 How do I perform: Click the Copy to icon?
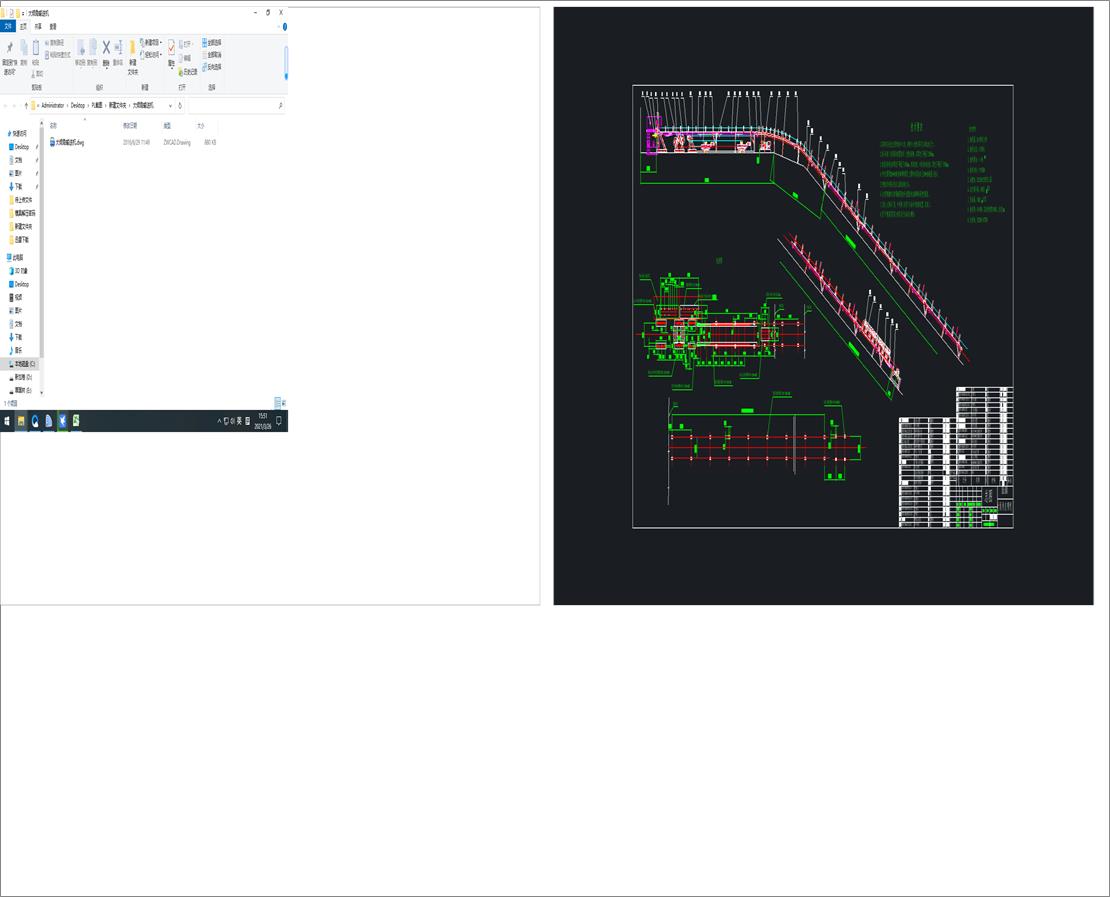pyautogui.click(x=92, y=53)
